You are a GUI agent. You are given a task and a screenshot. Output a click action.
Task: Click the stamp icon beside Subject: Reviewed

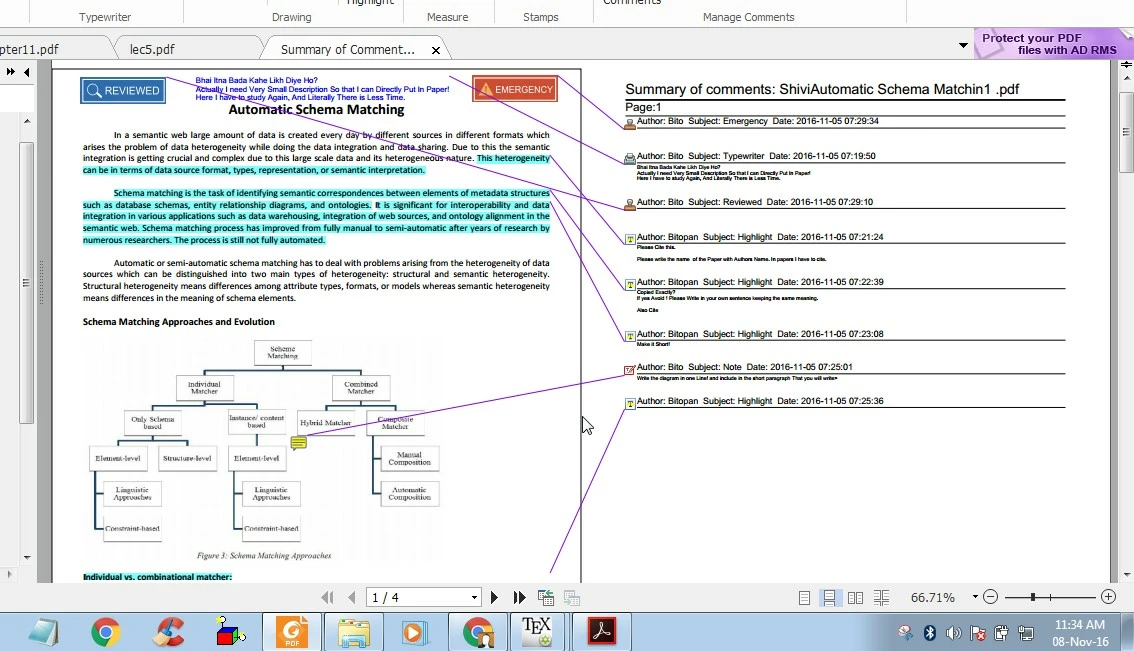tap(630, 205)
